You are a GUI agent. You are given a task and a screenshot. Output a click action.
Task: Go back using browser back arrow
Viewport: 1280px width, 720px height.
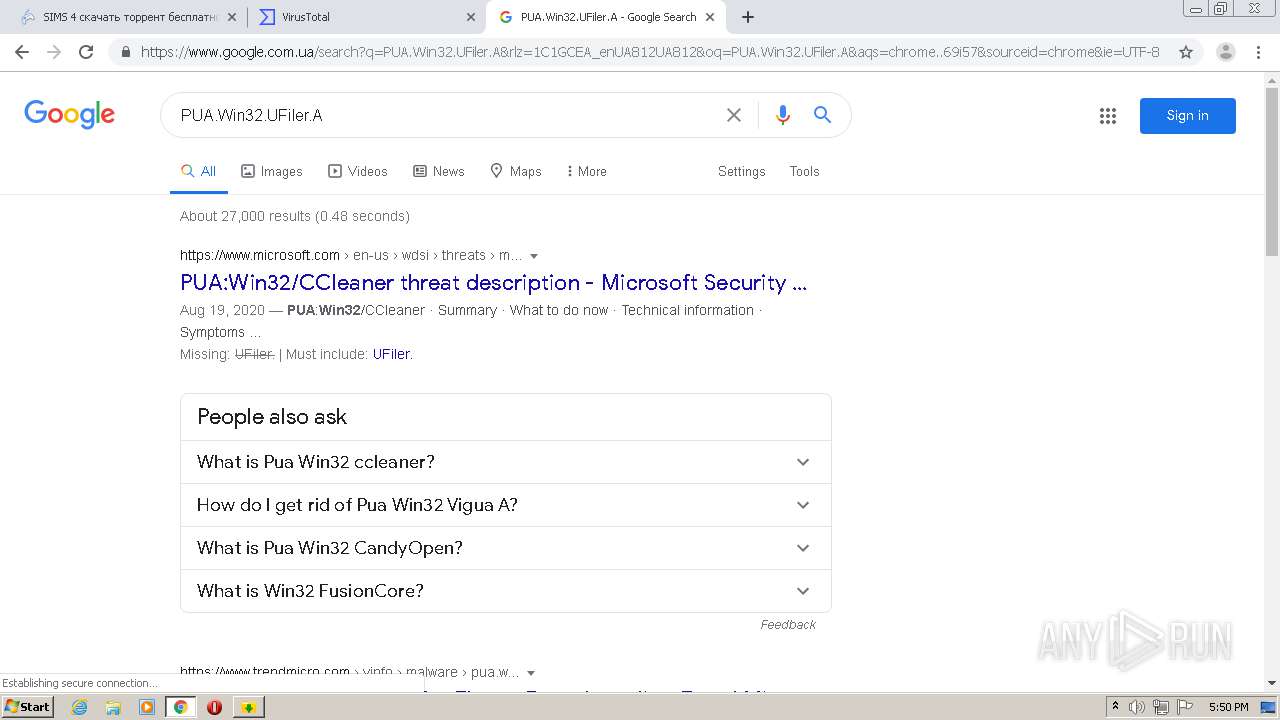coord(22,52)
